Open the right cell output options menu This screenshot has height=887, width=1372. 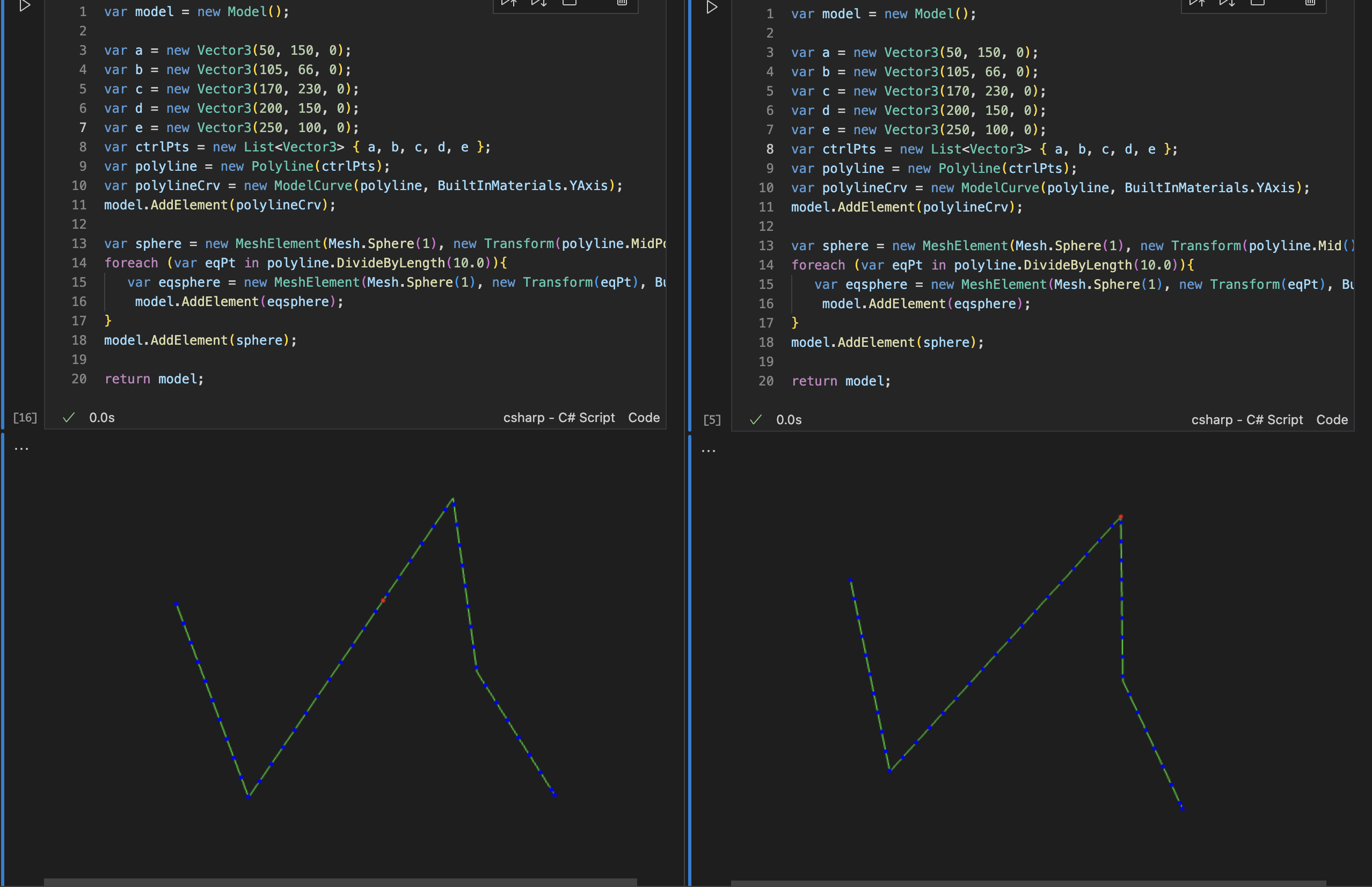(708, 450)
